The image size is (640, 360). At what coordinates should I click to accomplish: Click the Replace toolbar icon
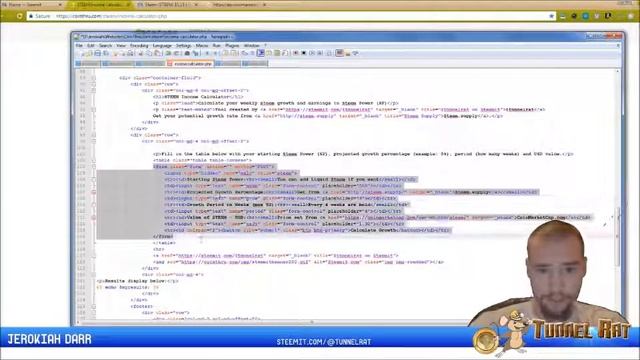(196, 53)
